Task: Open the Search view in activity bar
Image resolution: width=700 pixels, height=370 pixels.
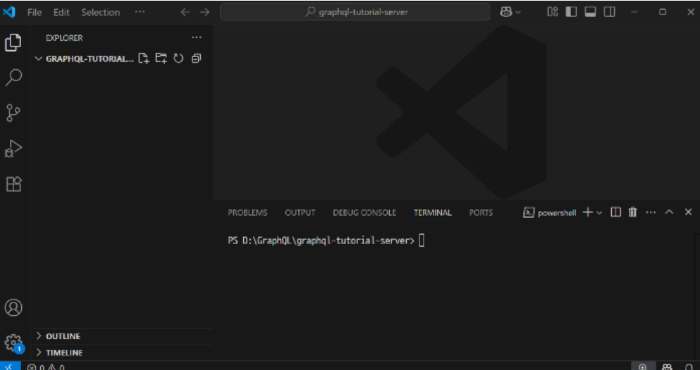Action: tap(13, 77)
